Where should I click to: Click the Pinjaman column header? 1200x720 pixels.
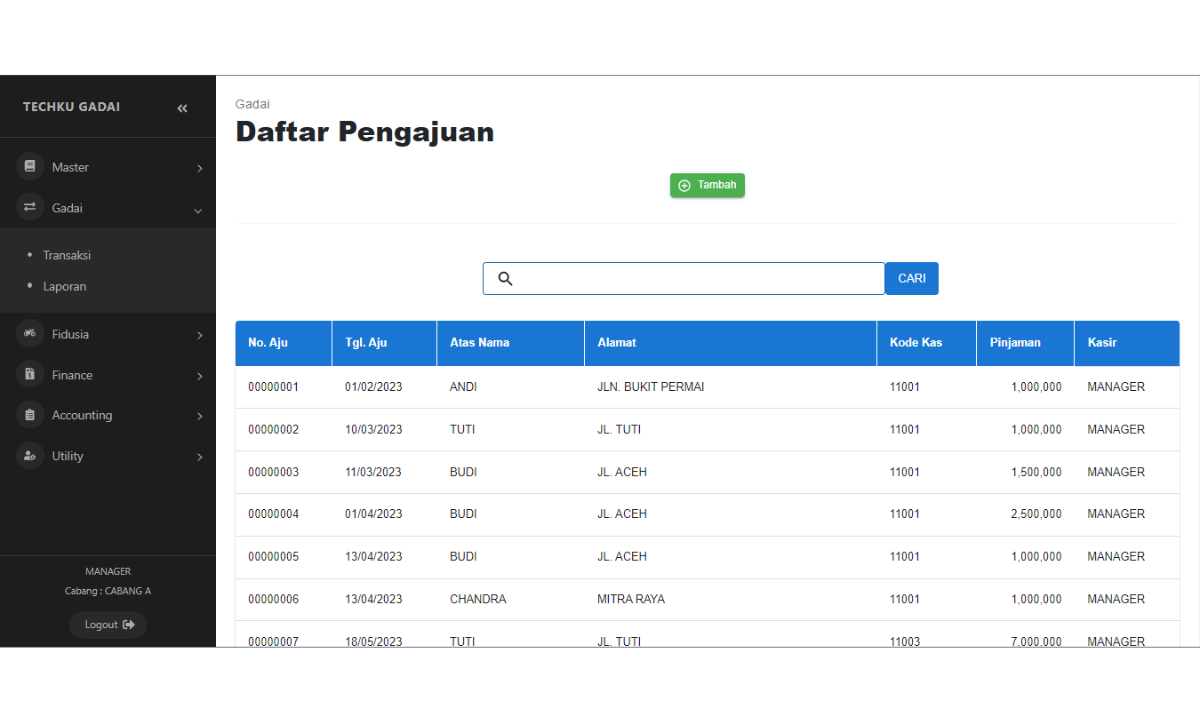1015,343
